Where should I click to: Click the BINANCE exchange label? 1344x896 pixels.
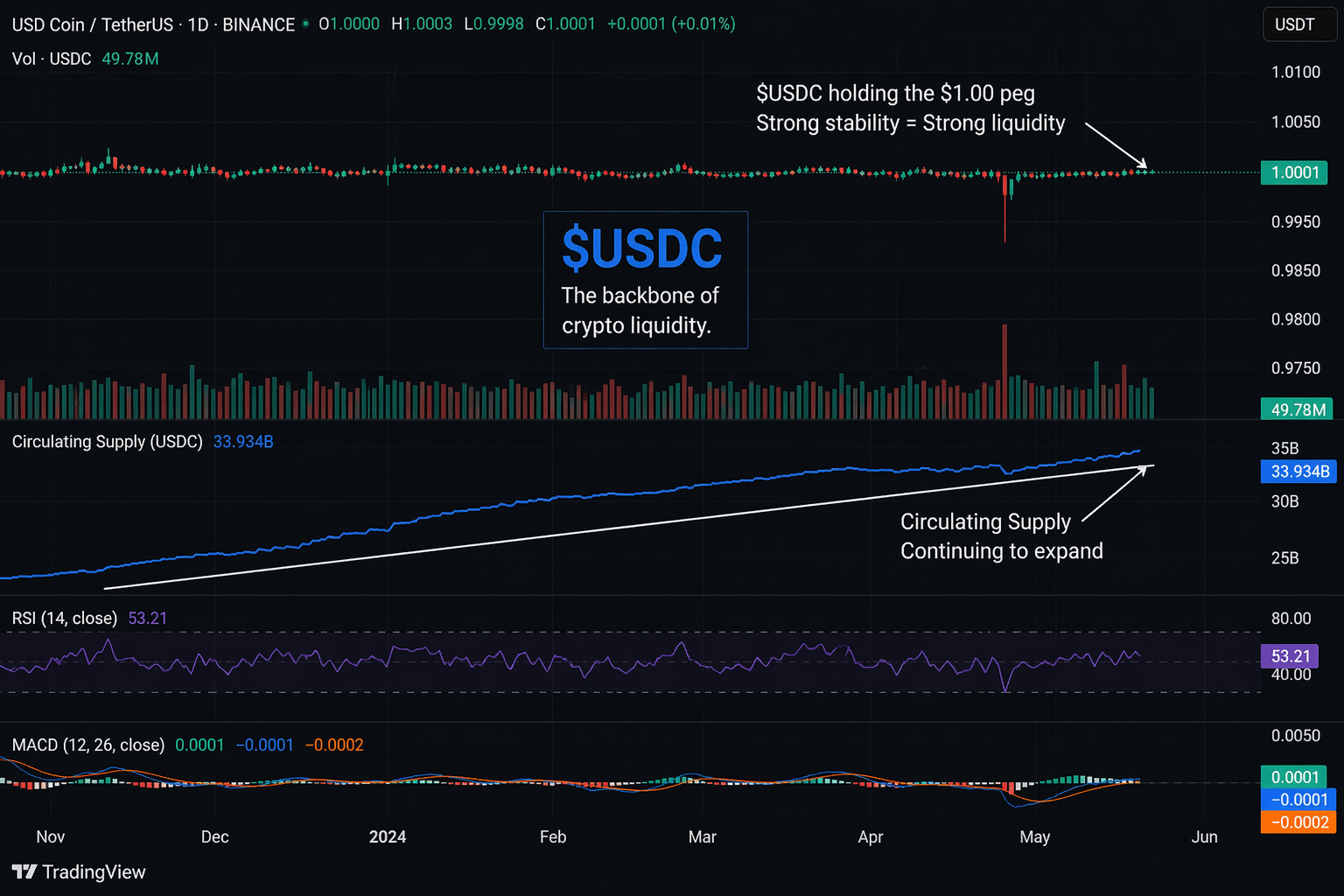click(x=259, y=24)
